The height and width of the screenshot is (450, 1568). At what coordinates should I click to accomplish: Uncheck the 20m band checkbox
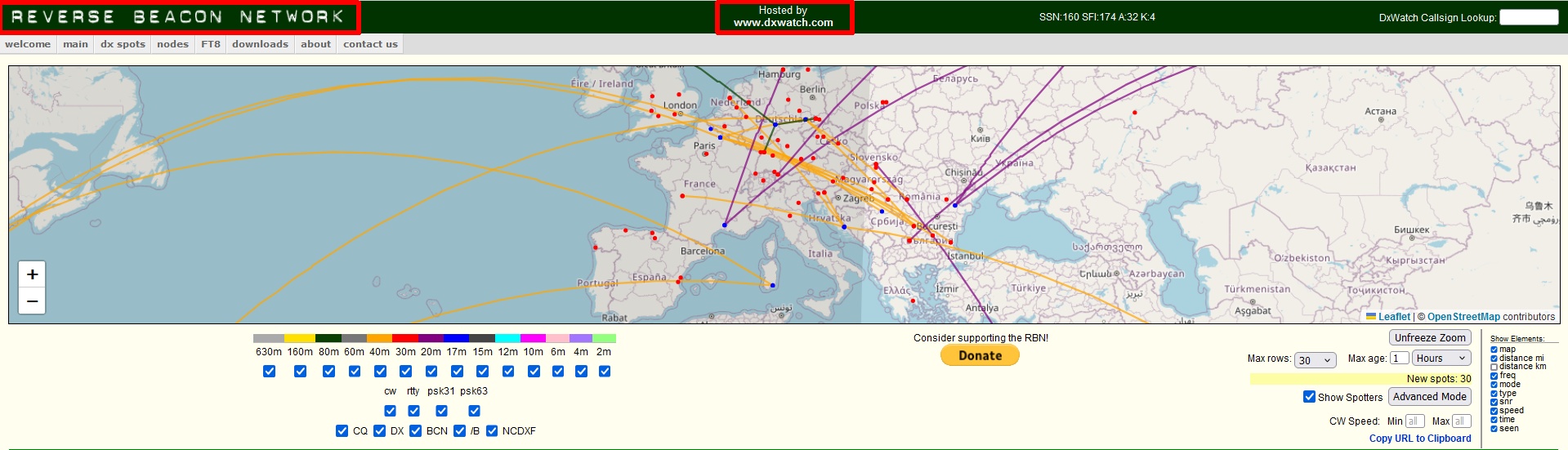click(431, 372)
